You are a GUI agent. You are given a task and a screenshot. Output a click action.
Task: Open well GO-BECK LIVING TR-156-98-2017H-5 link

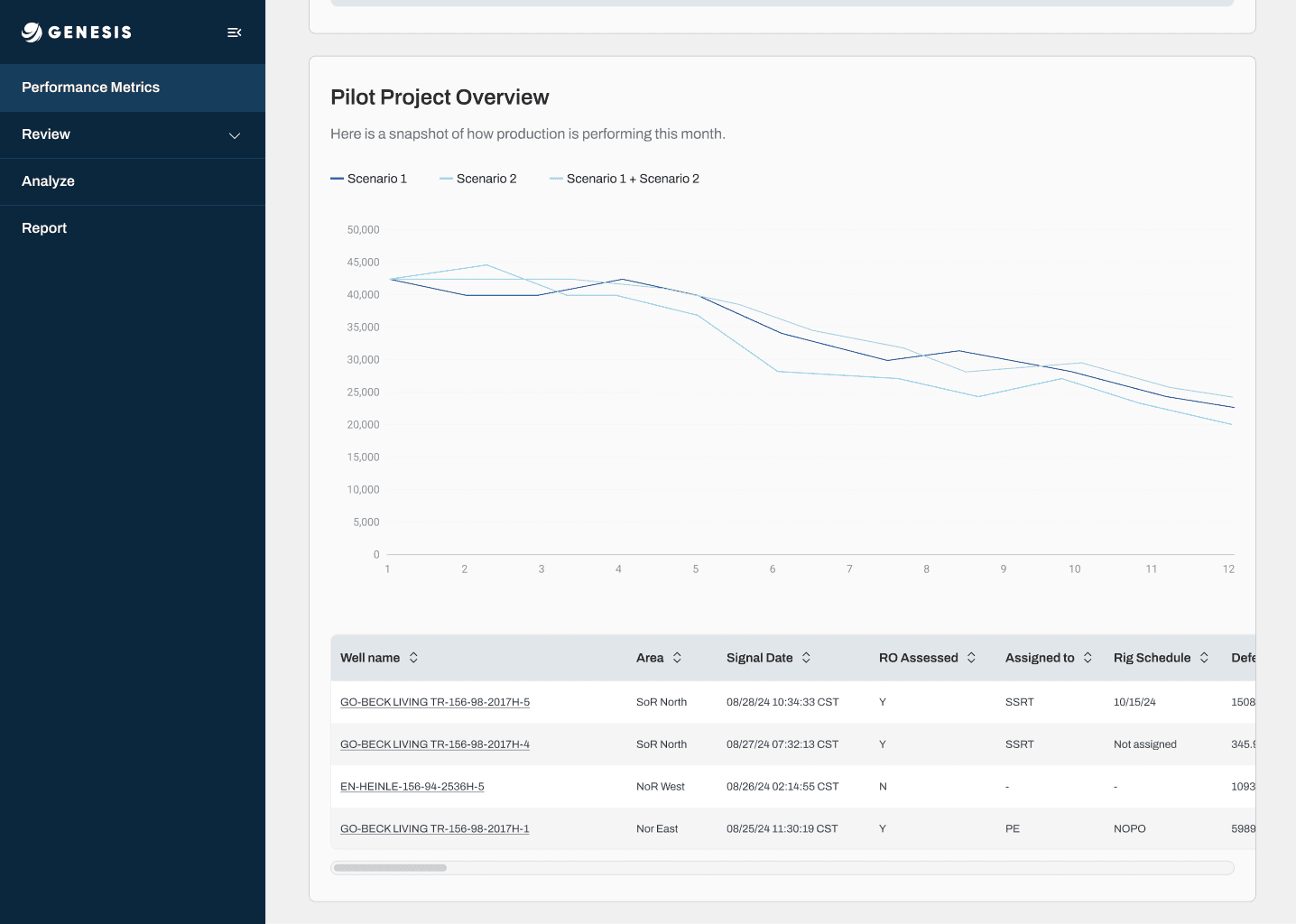[435, 702]
